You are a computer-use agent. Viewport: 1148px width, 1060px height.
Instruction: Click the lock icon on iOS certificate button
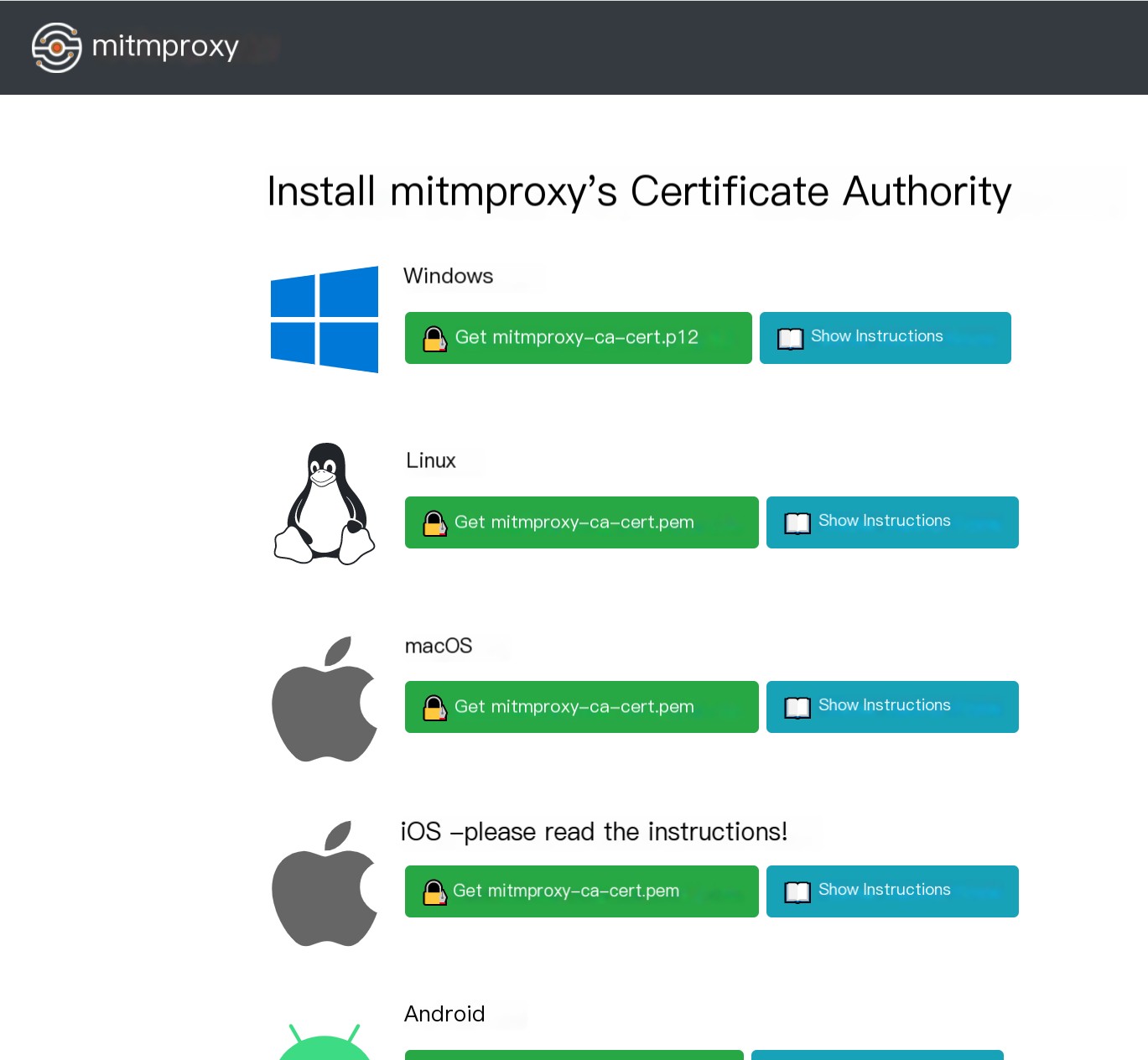pos(435,892)
